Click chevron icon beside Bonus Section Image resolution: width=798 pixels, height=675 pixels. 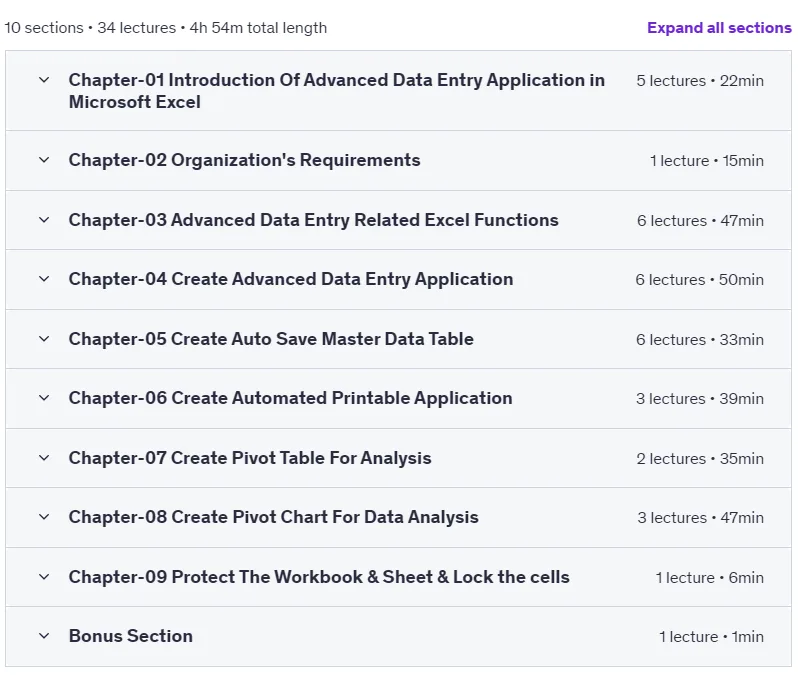pyautogui.click(x=44, y=636)
